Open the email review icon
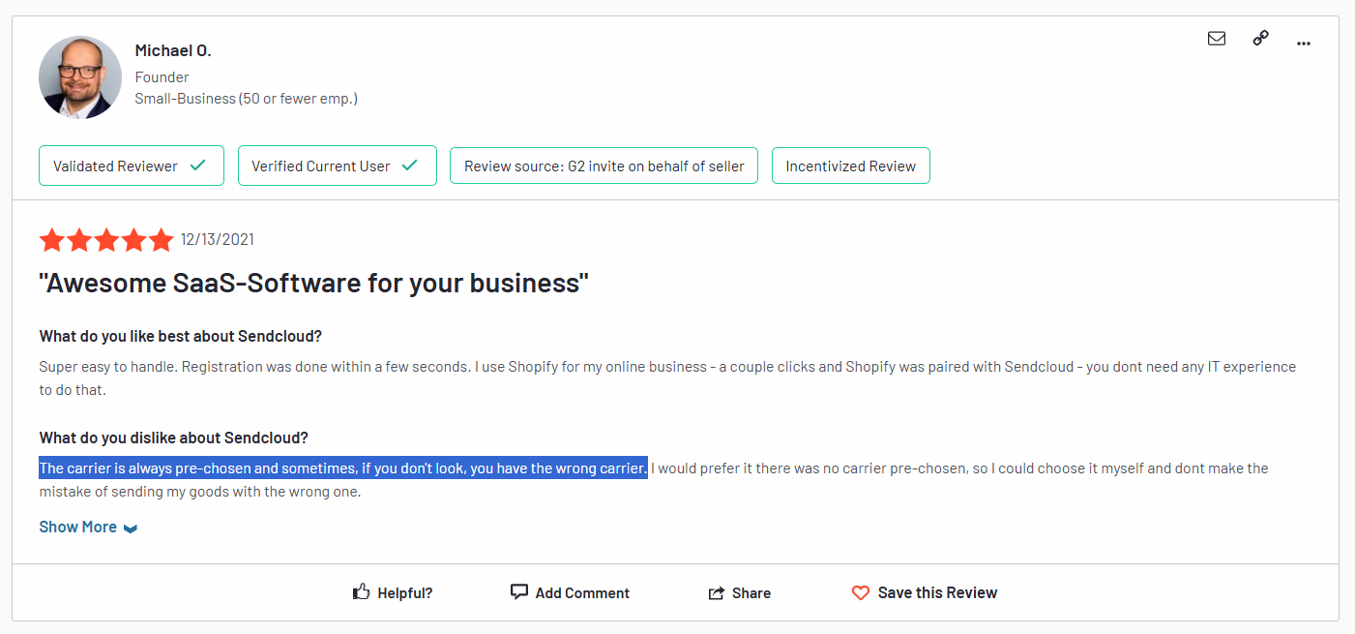 point(1216,38)
